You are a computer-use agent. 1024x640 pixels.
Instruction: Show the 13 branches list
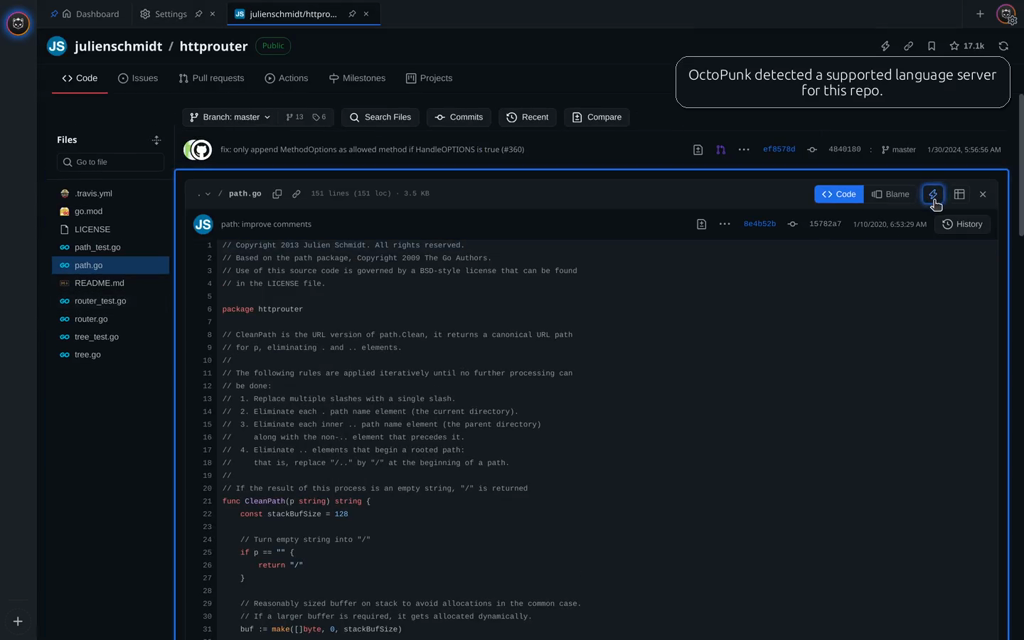pyautogui.click(x=295, y=117)
